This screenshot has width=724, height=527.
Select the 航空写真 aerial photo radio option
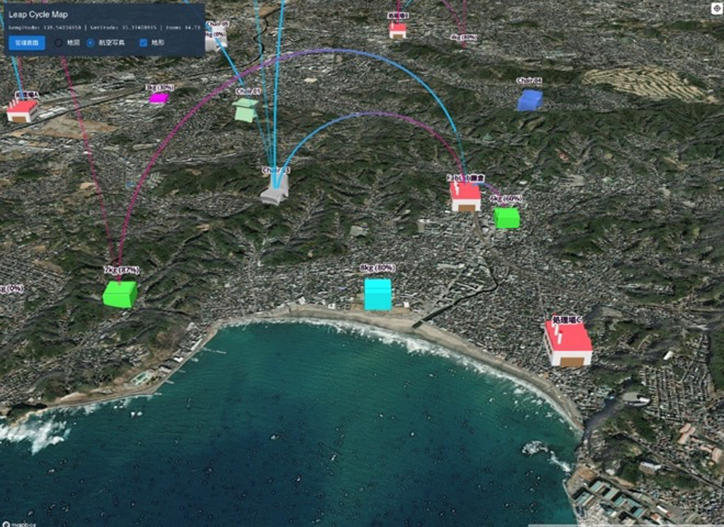(x=91, y=43)
